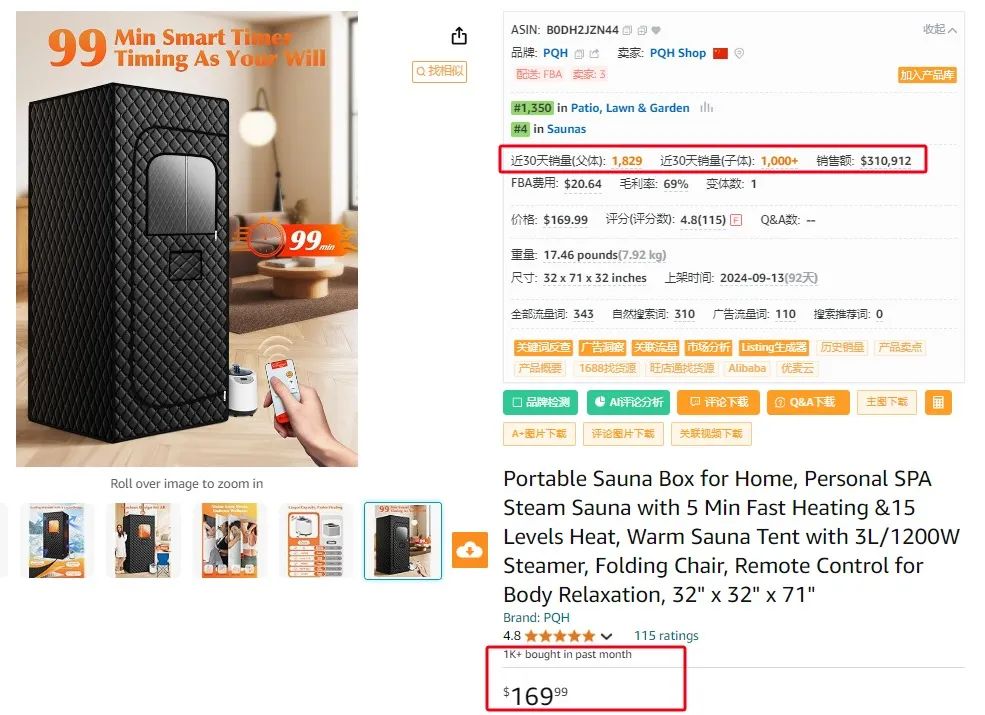Click the share icon above the product image
Image resolution: width=985 pixels, height=715 pixels.
(459, 36)
